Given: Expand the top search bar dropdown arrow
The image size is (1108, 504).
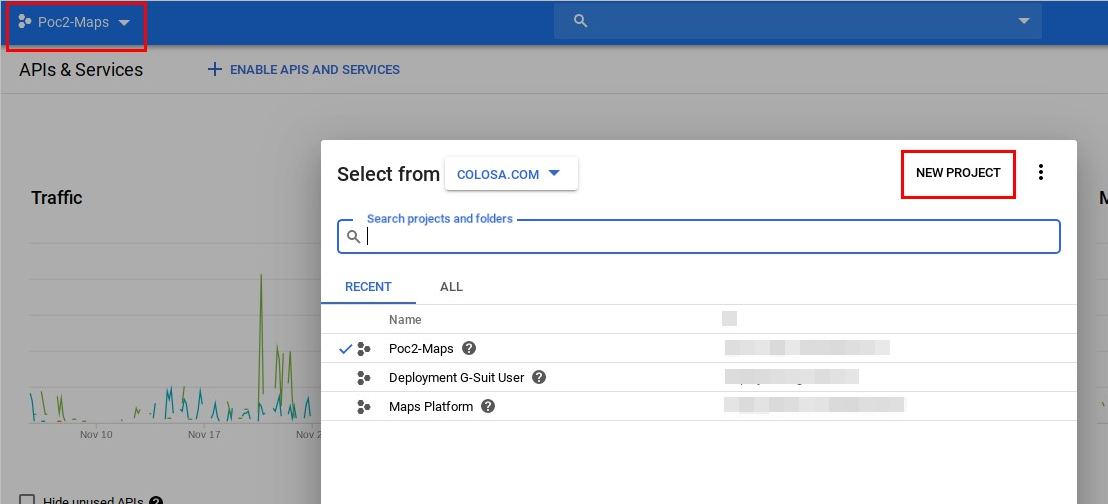Looking at the screenshot, I should click(x=1023, y=21).
